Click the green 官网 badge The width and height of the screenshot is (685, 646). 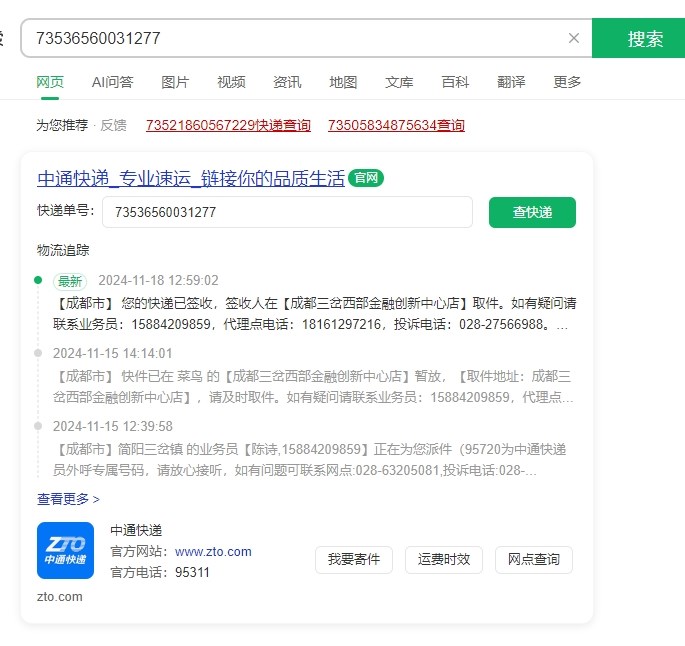[x=366, y=178]
